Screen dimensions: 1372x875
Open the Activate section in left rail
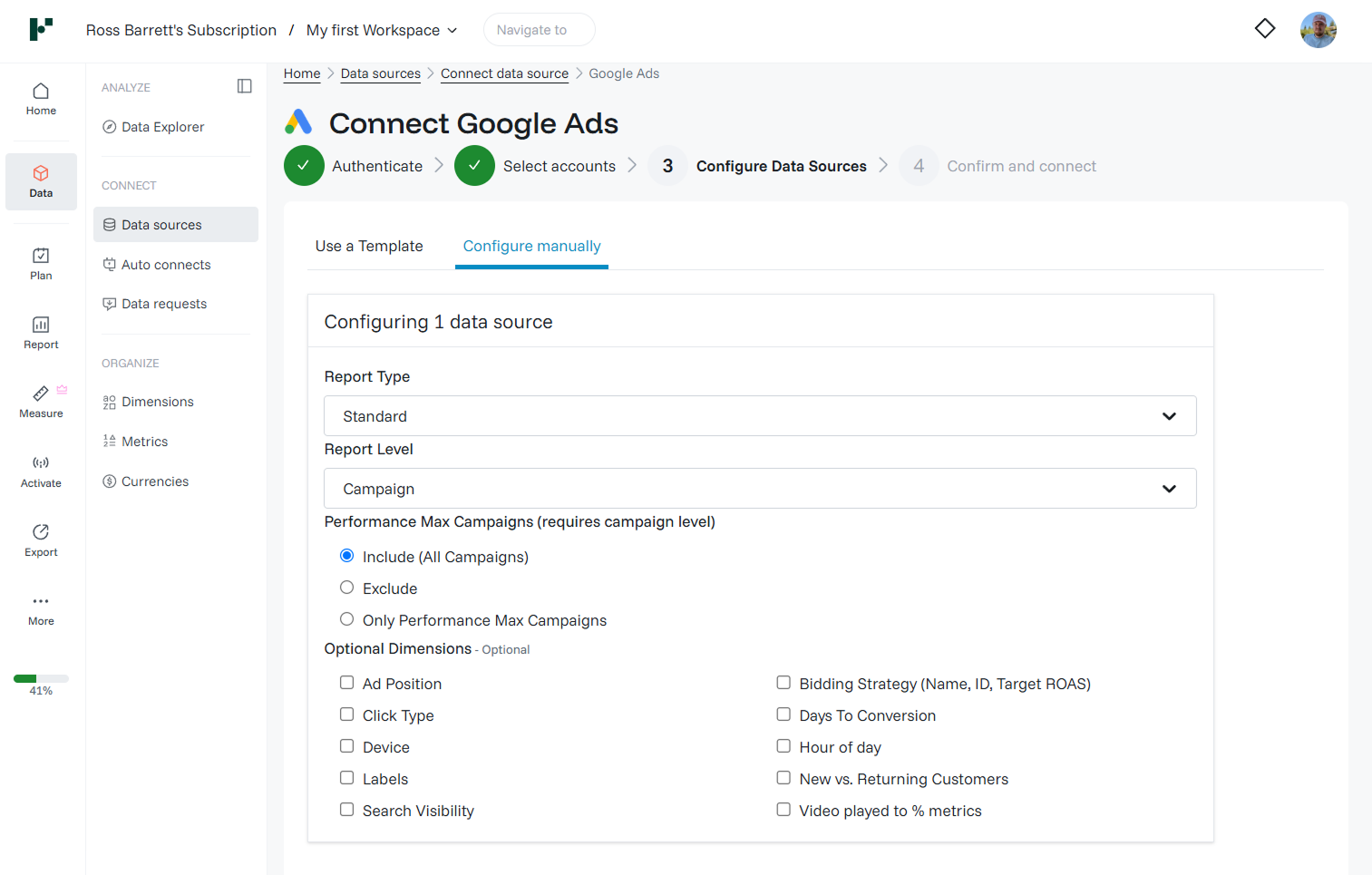pyautogui.click(x=41, y=472)
